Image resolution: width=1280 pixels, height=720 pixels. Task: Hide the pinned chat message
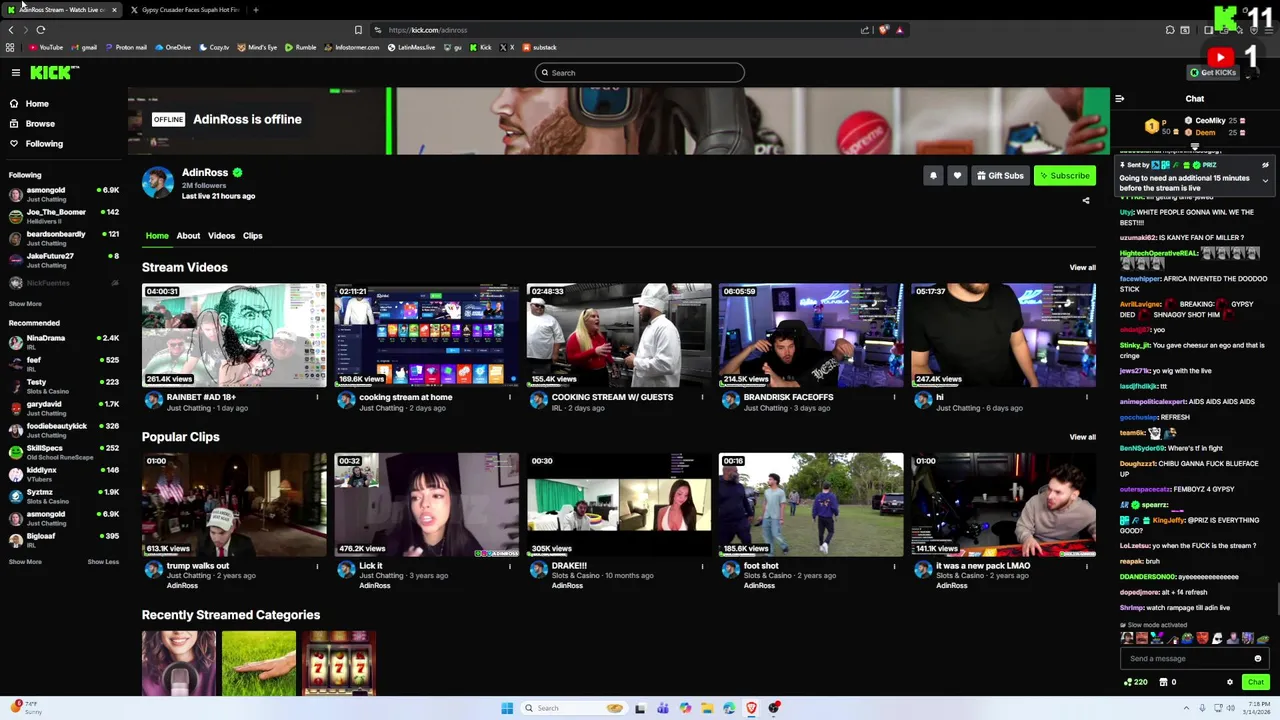1265,165
